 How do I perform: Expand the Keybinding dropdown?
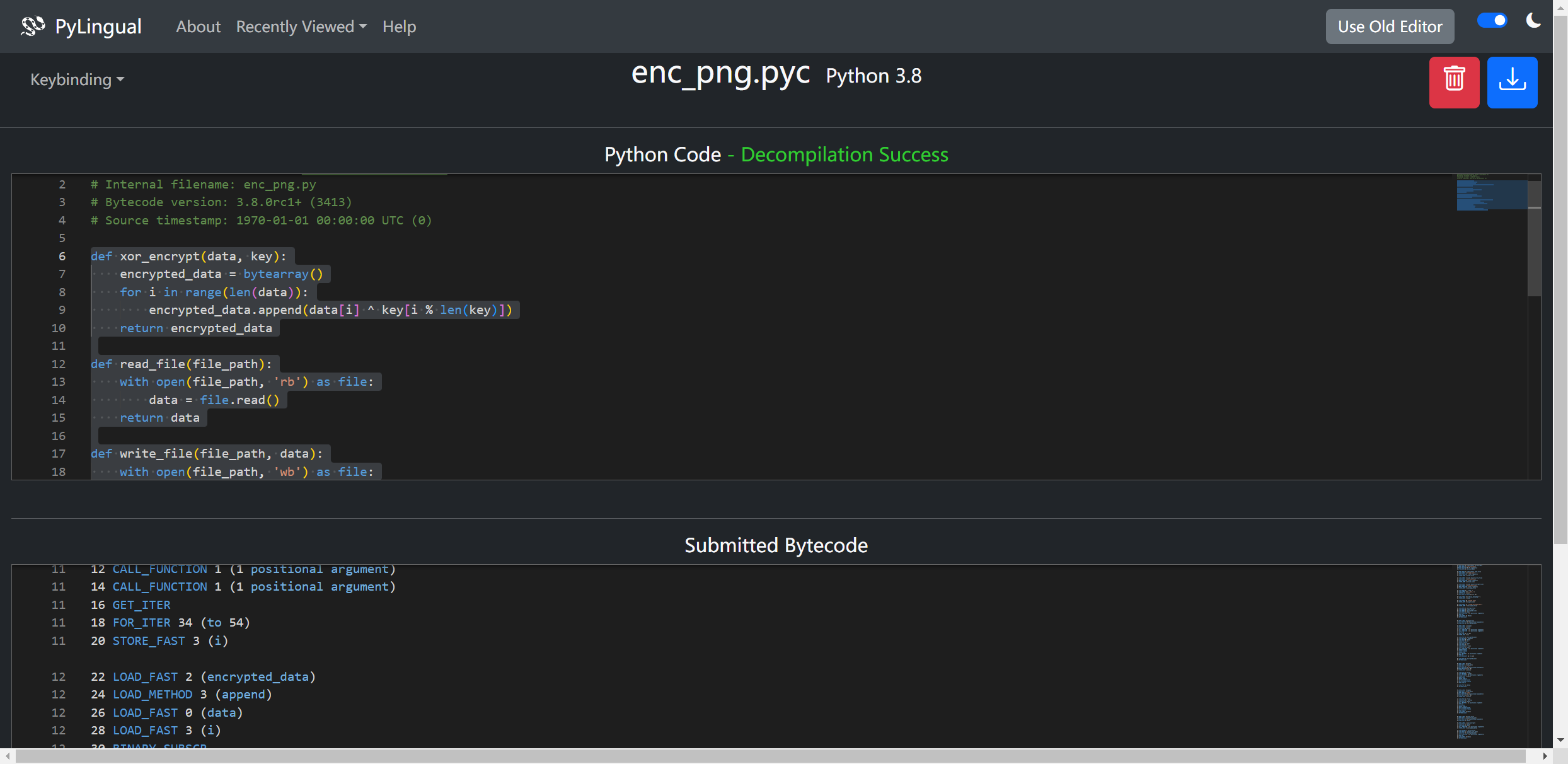77,79
